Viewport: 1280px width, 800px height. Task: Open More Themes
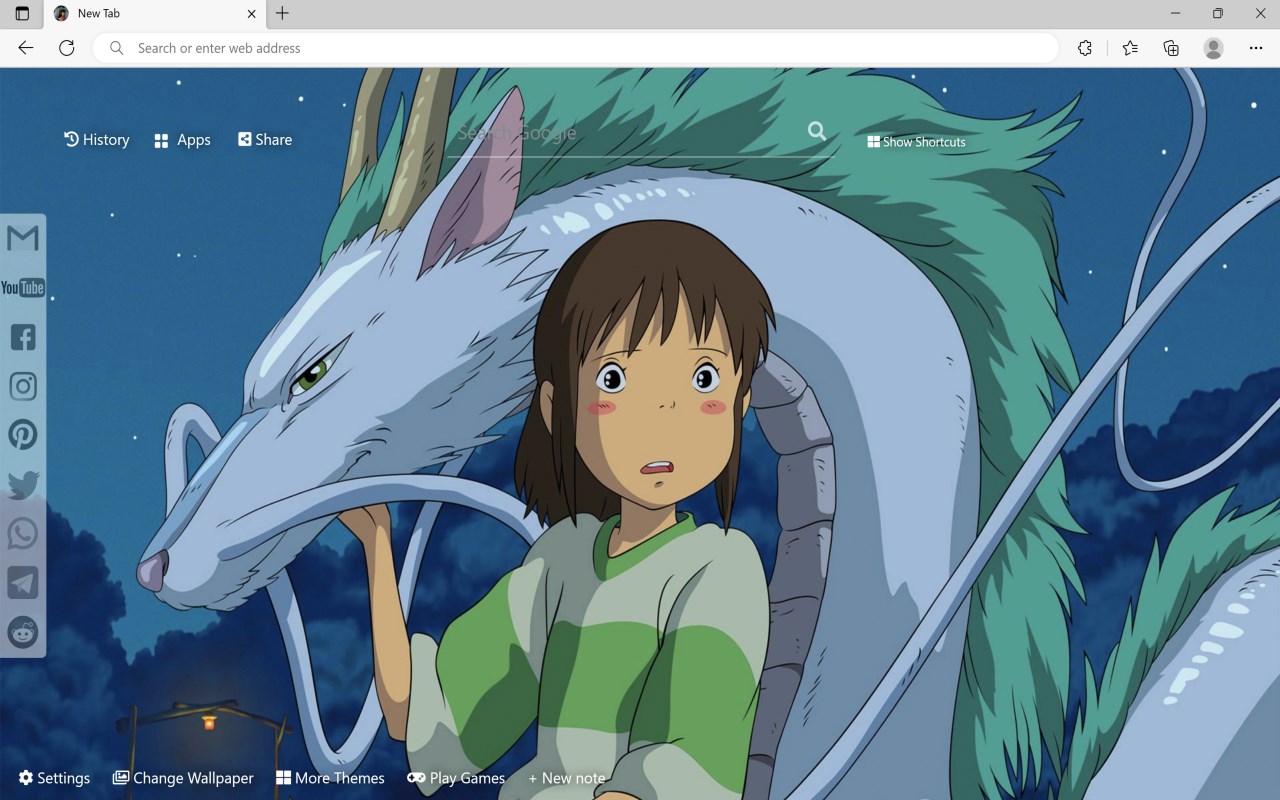[x=330, y=778]
